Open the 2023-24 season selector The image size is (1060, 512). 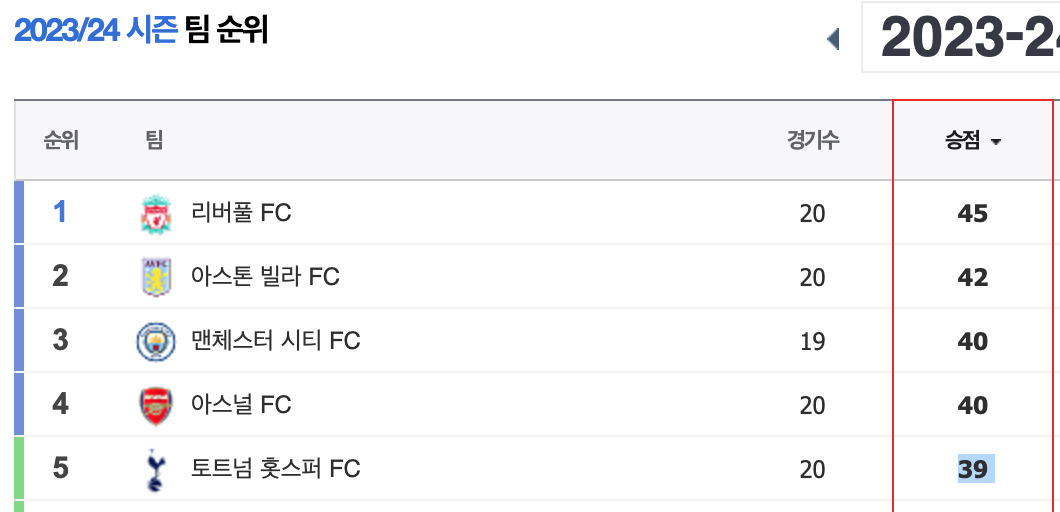[x=960, y=37]
